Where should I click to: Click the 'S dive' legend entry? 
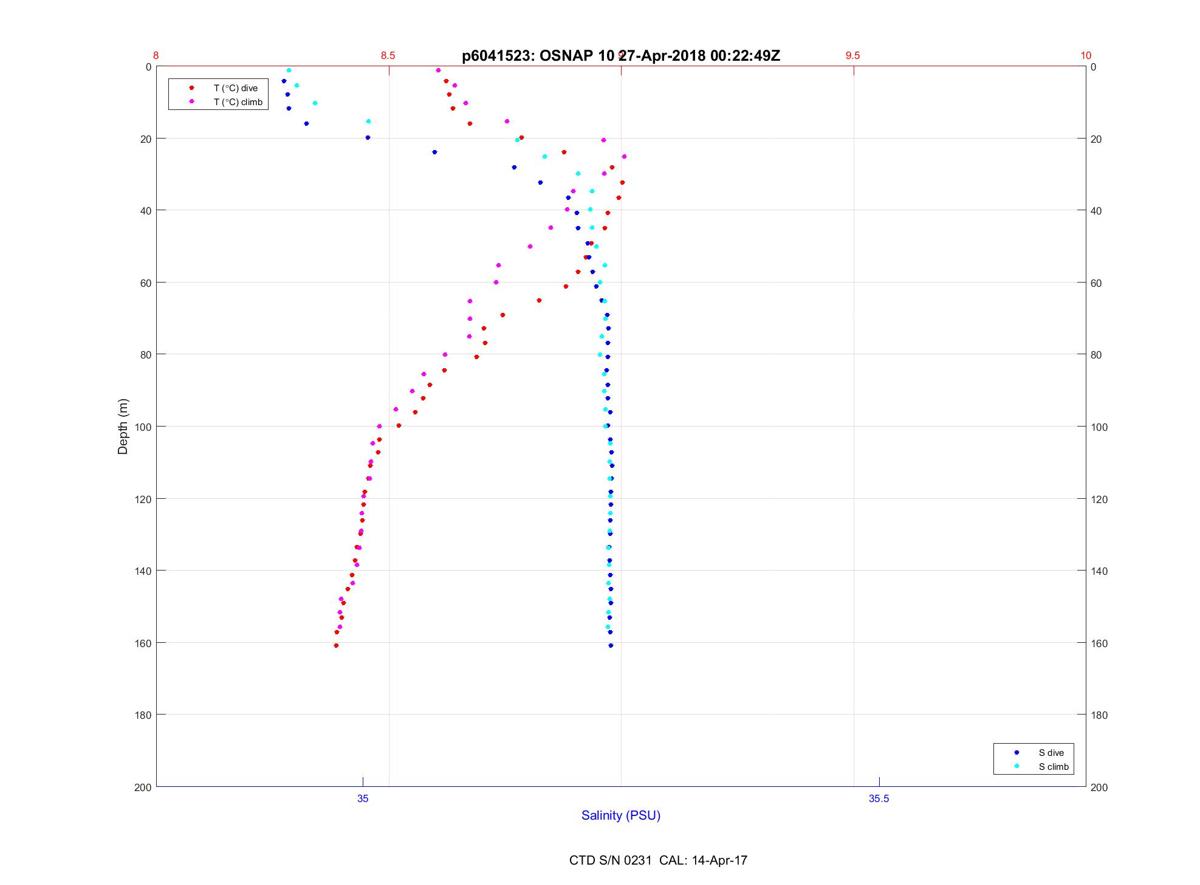click(x=1050, y=752)
